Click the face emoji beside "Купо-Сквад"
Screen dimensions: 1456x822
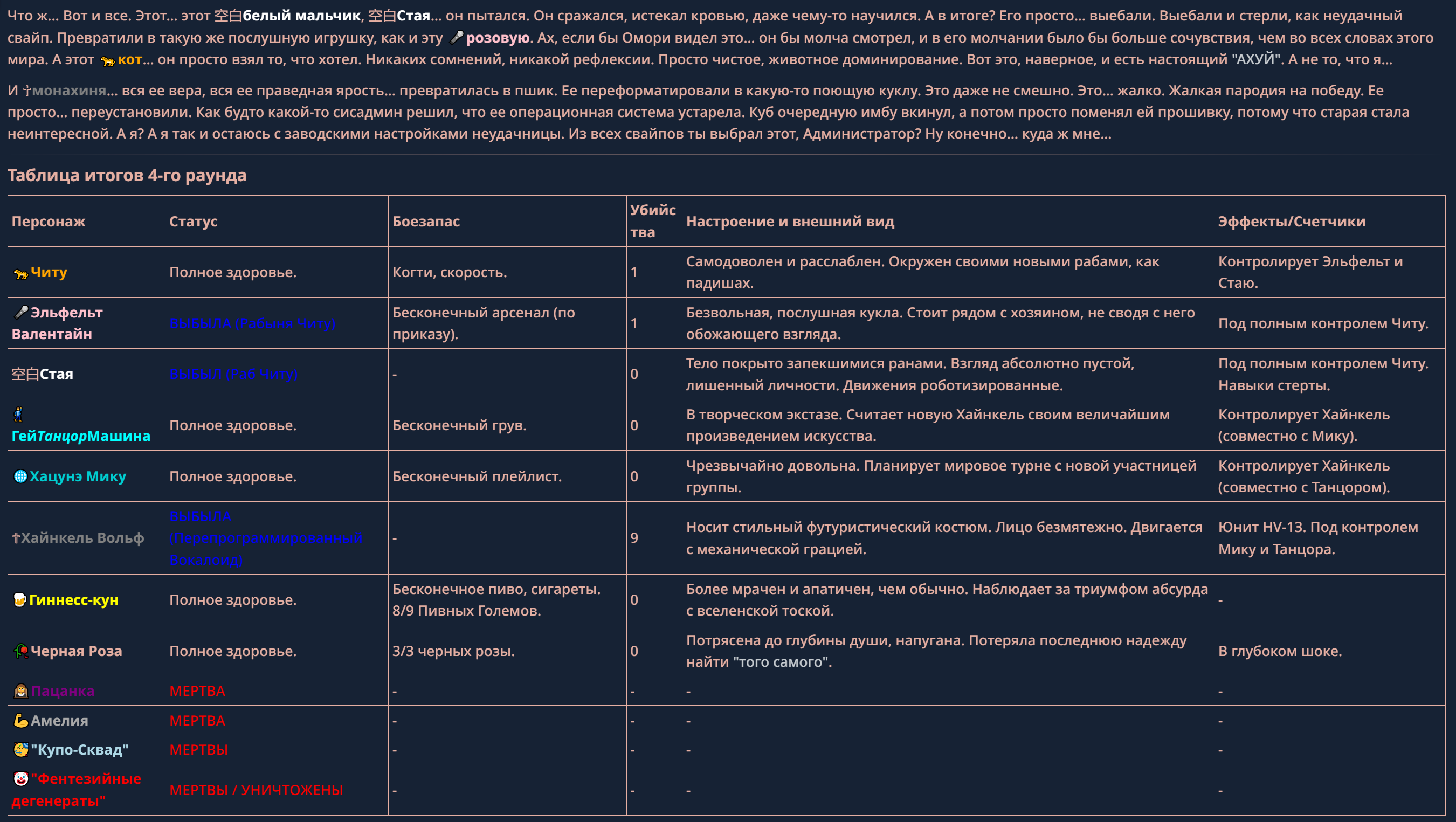21,750
